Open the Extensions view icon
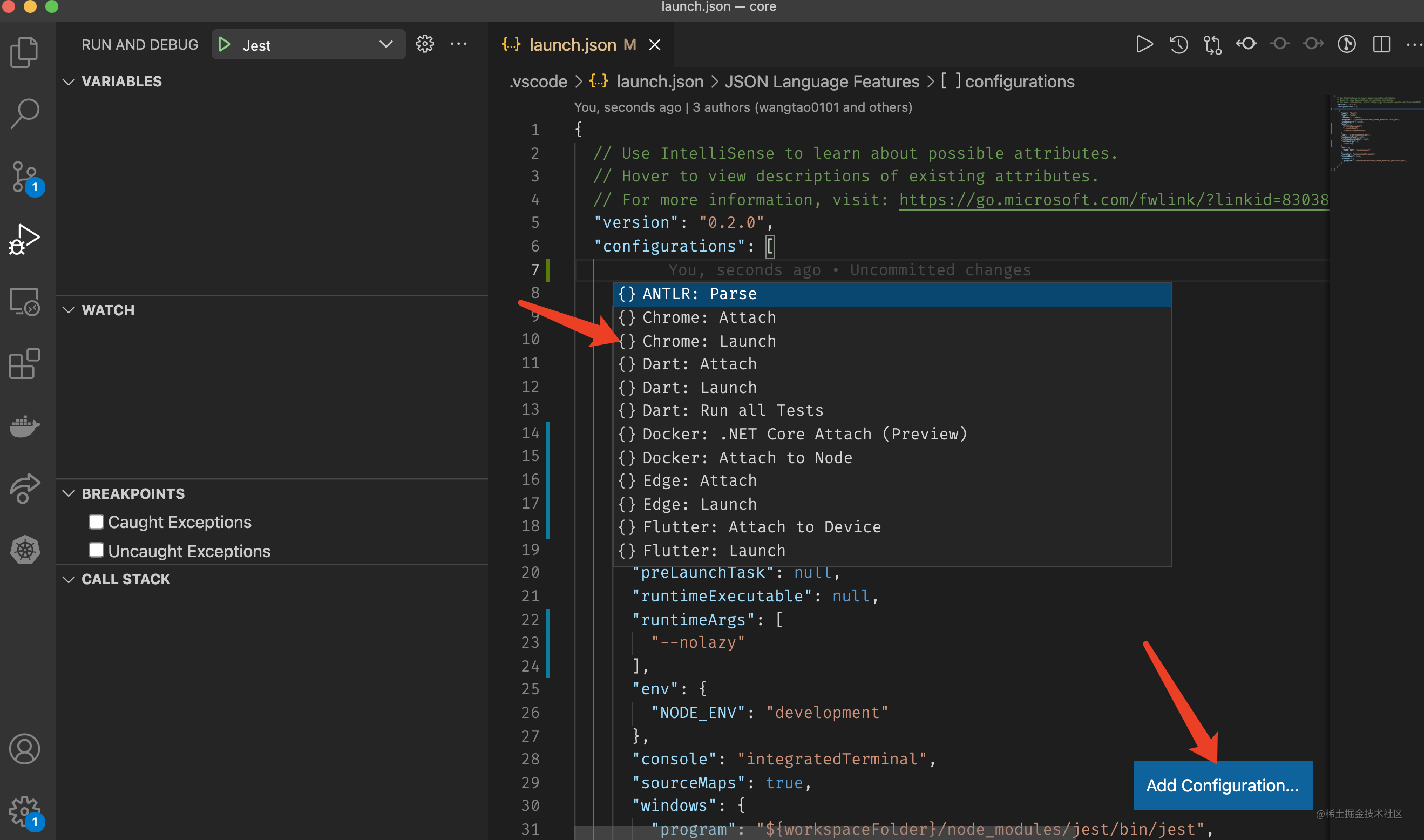The image size is (1424, 840). [24, 363]
